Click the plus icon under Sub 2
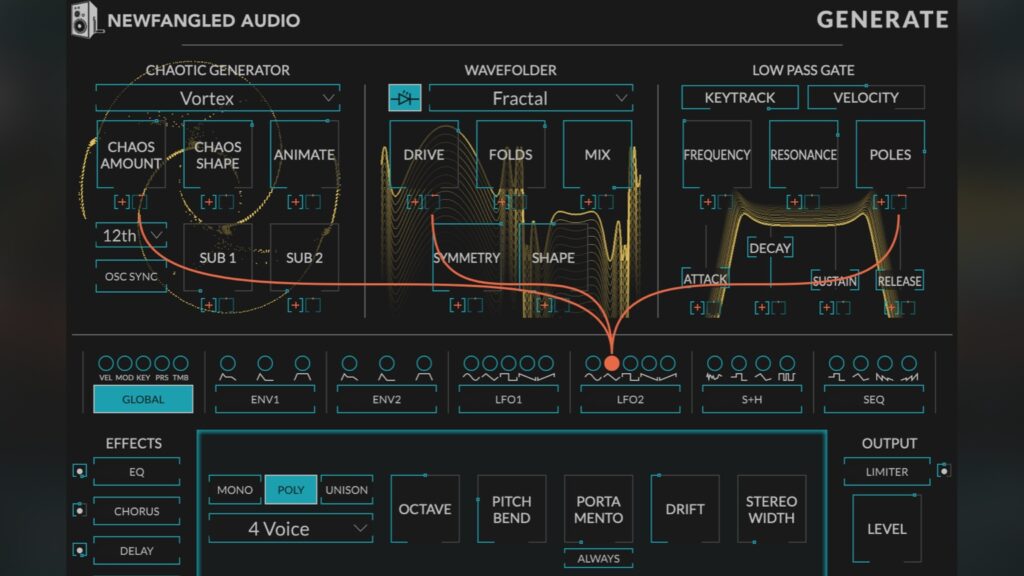 pyautogui.click(x=295, y=305)
